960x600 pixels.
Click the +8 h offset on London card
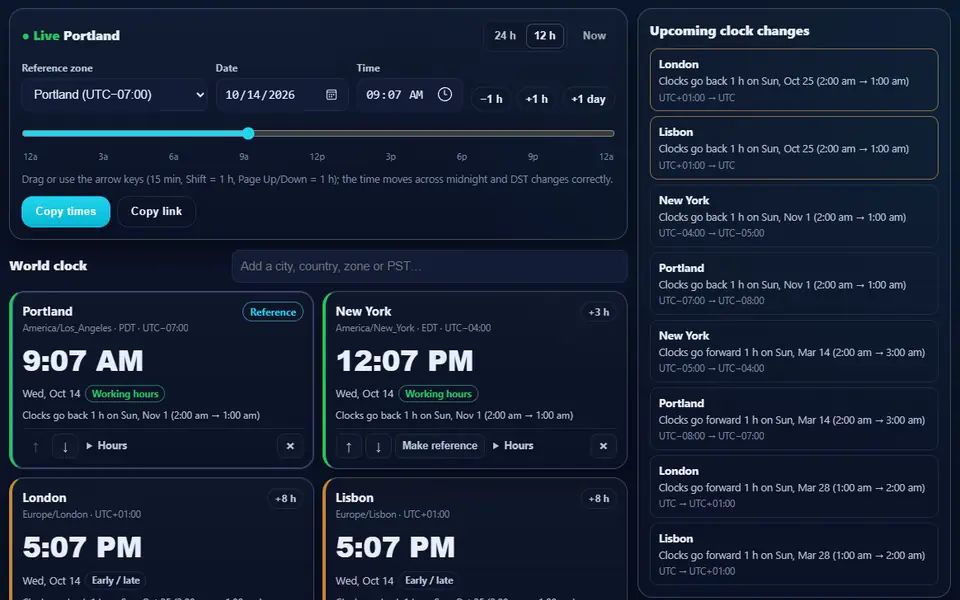[285, 498]
